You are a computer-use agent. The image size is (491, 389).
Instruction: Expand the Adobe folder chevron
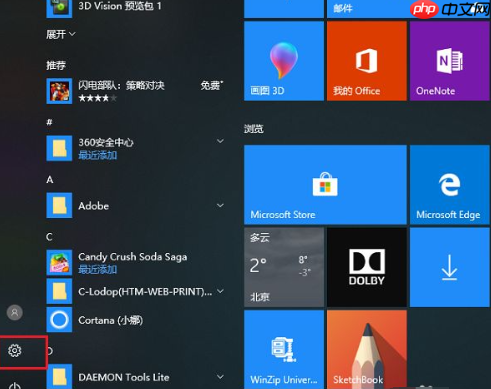(x=220, y=205)
